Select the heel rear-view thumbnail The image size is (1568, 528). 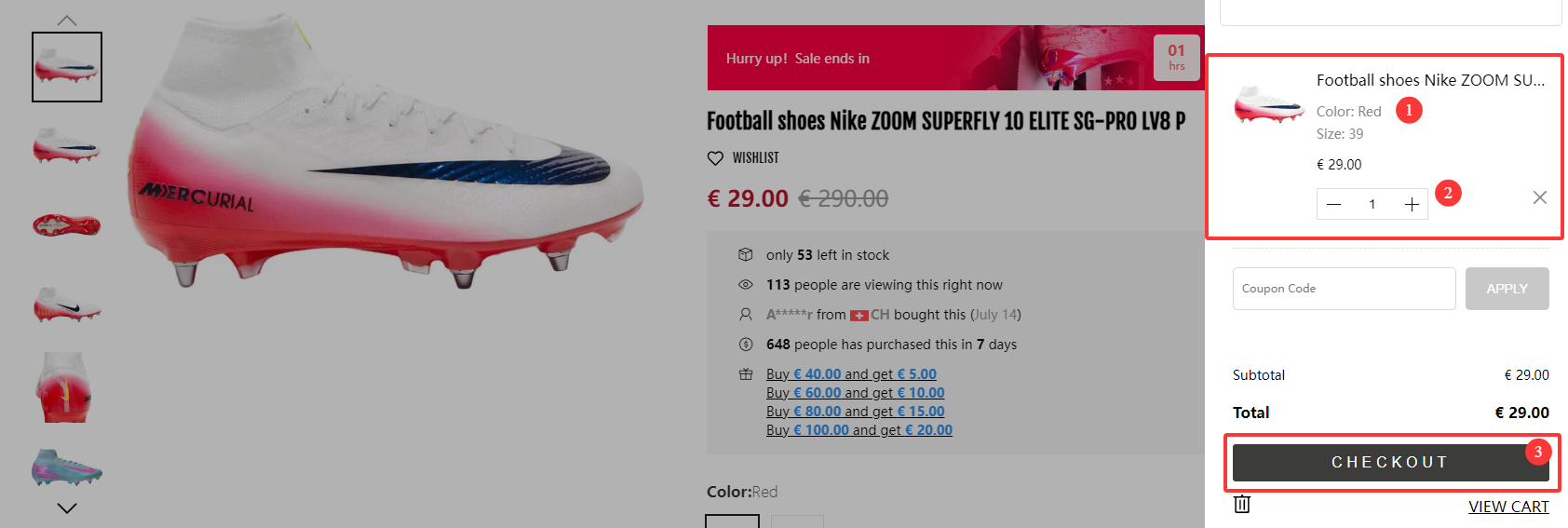(67, 387)
